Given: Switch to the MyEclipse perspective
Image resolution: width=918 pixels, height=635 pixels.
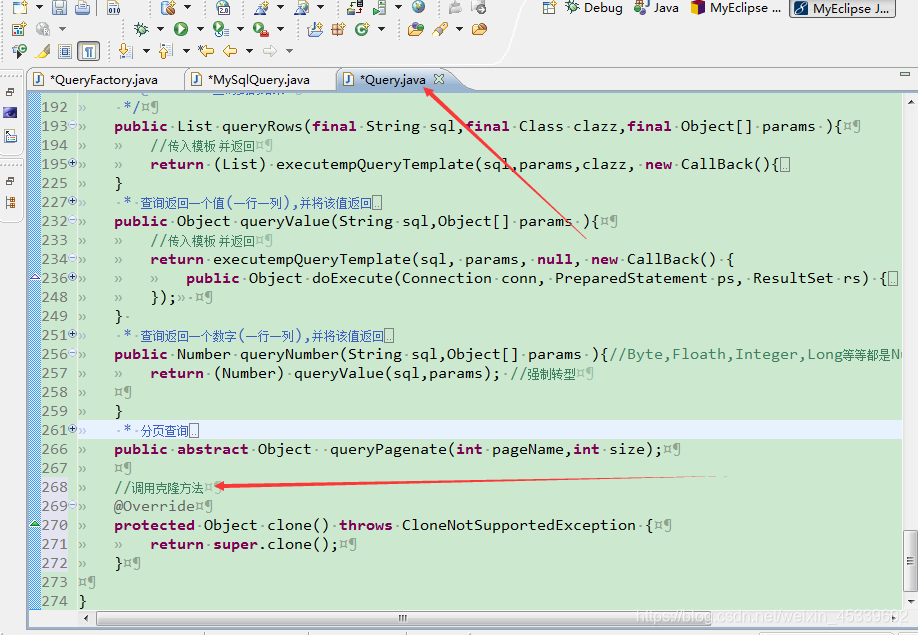Looking at the screenshot, I should [x=735, y=8].
